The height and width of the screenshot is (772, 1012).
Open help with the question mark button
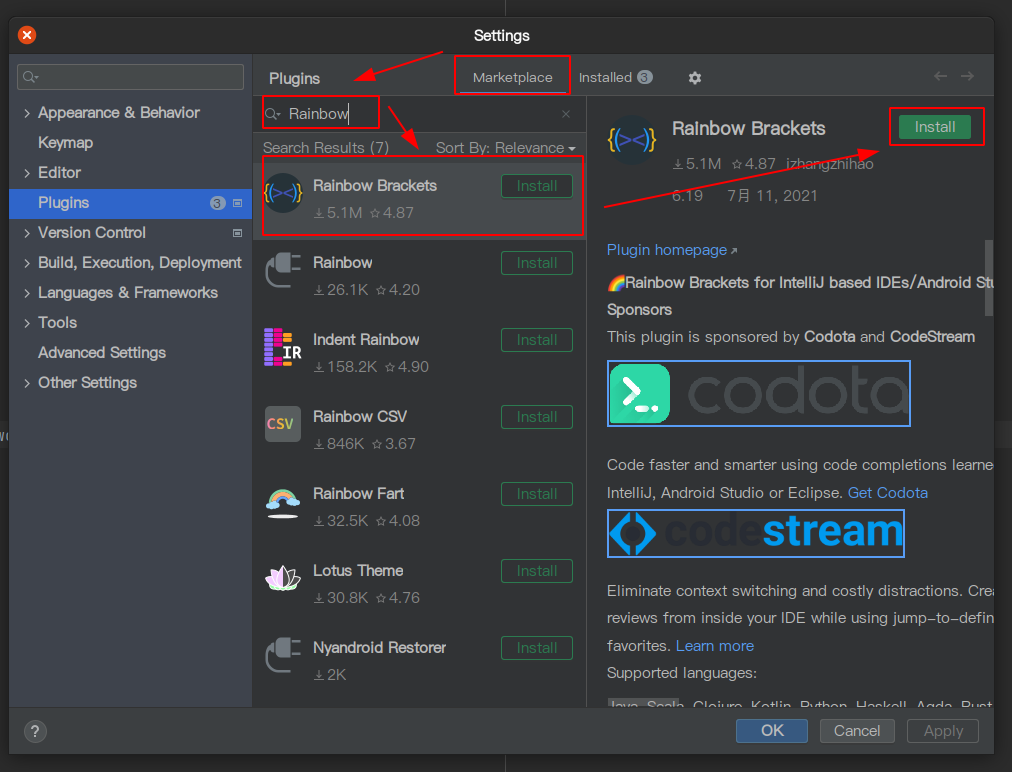(35, 731)
